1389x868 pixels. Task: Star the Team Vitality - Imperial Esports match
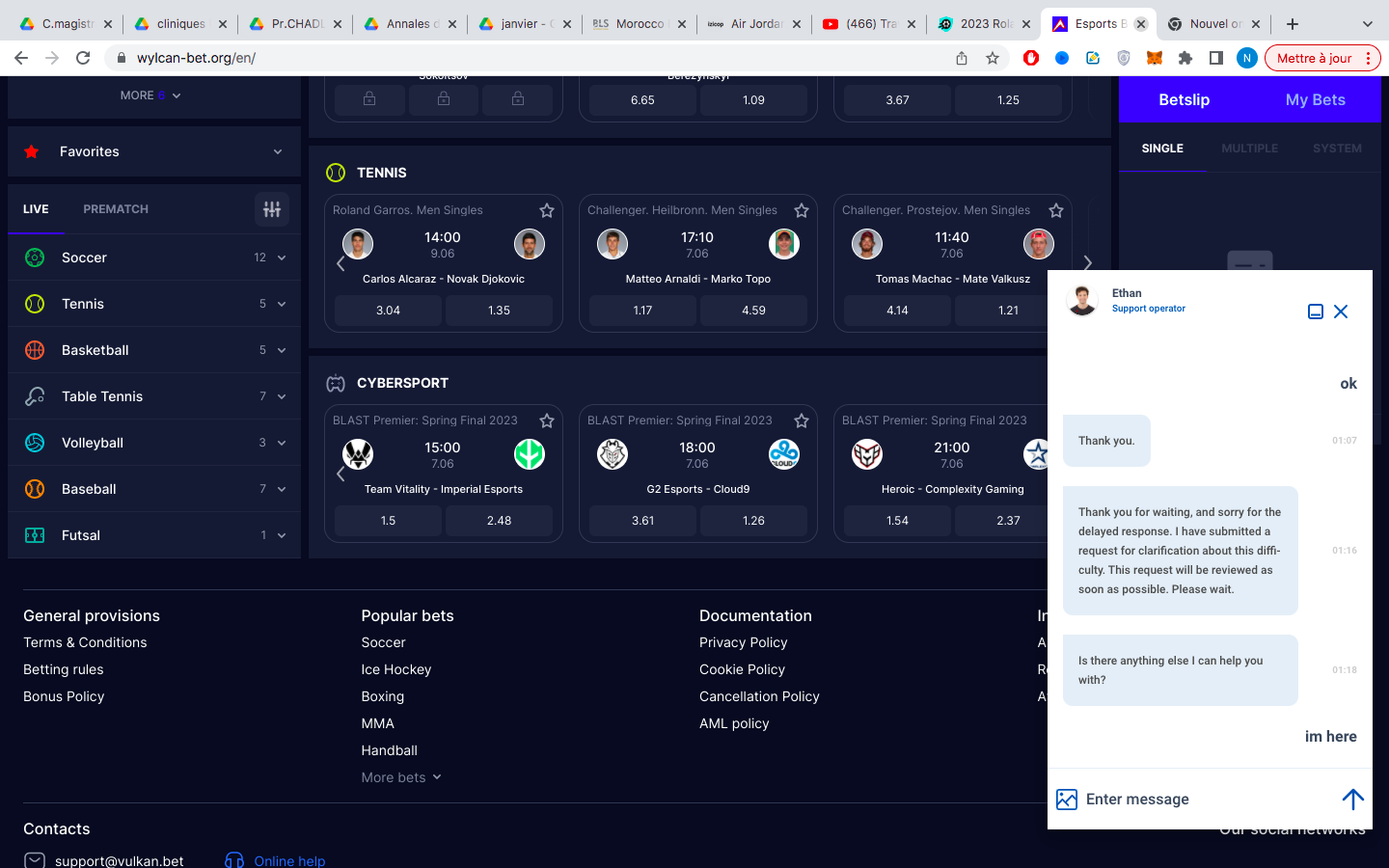pyautogui.click(x=547, y=420)
